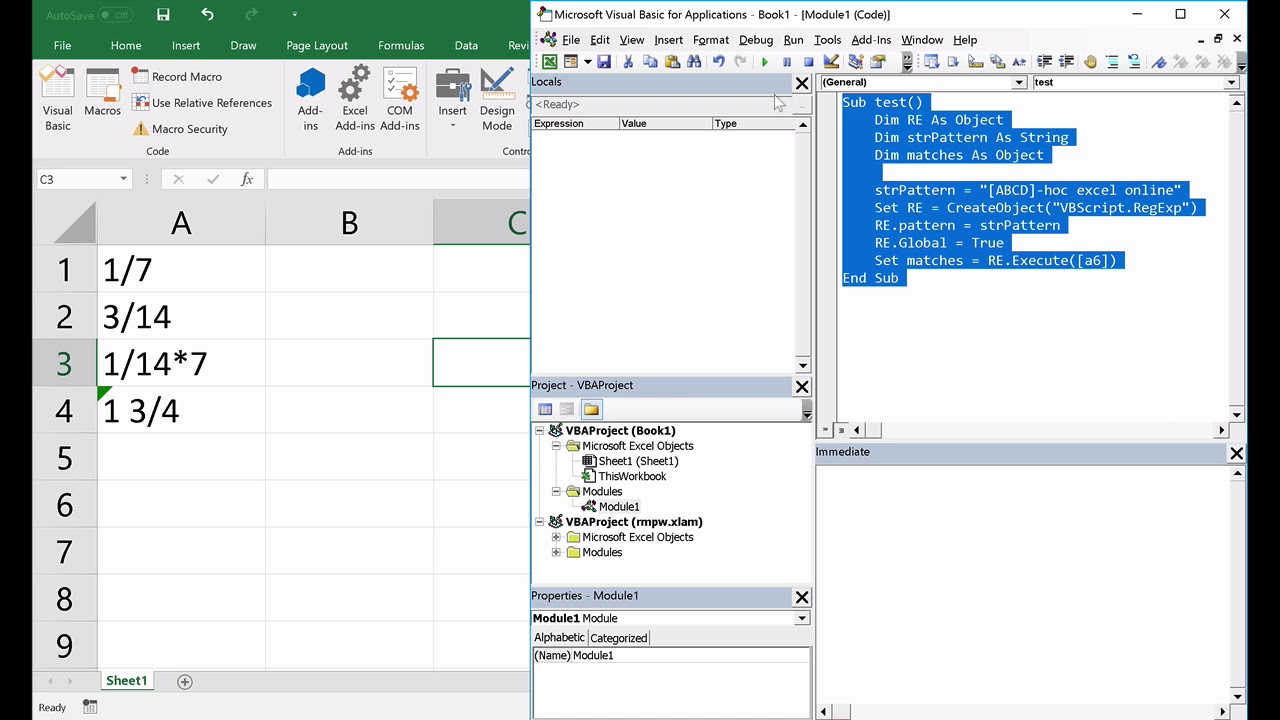Open the VBA Run menu
The height and width of the screenshot is (720, 1280).
click(x=793, y=40)
